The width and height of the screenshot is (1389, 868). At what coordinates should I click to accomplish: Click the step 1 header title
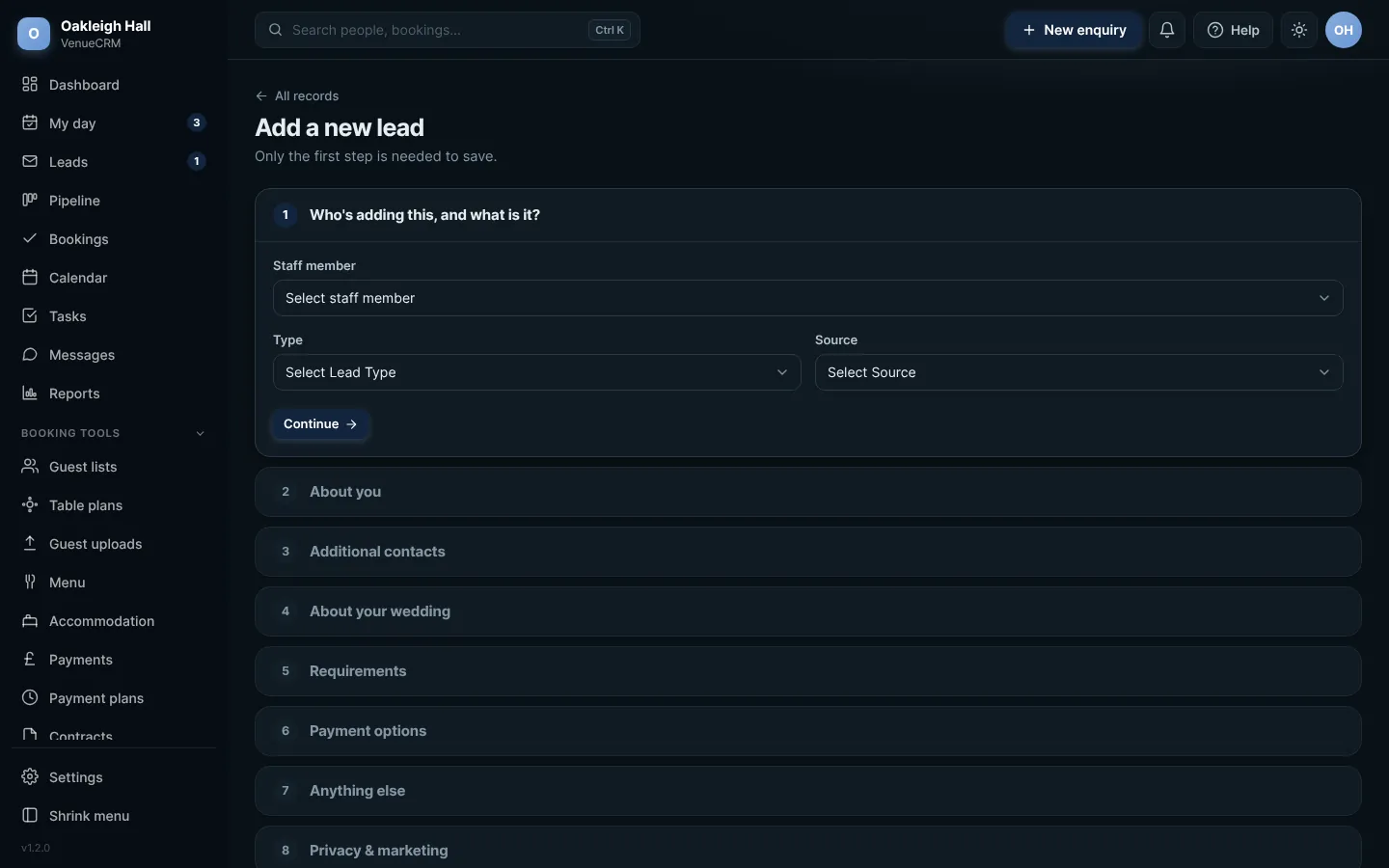coord(424,215)
